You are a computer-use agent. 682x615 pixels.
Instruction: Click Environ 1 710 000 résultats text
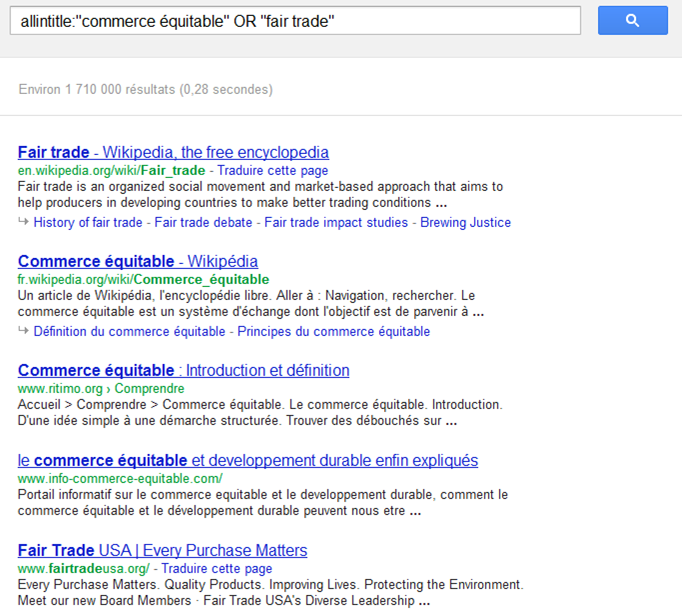pyautogui.click(x=145, y=90)
